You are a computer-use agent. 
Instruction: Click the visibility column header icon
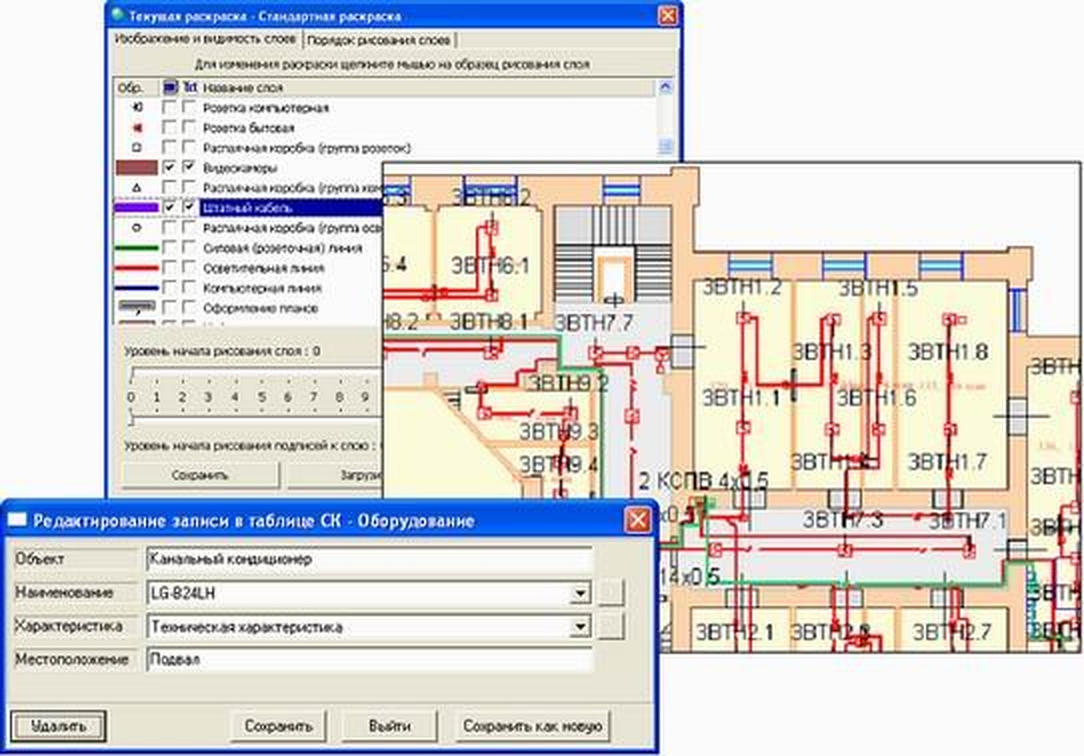[169, 88]
